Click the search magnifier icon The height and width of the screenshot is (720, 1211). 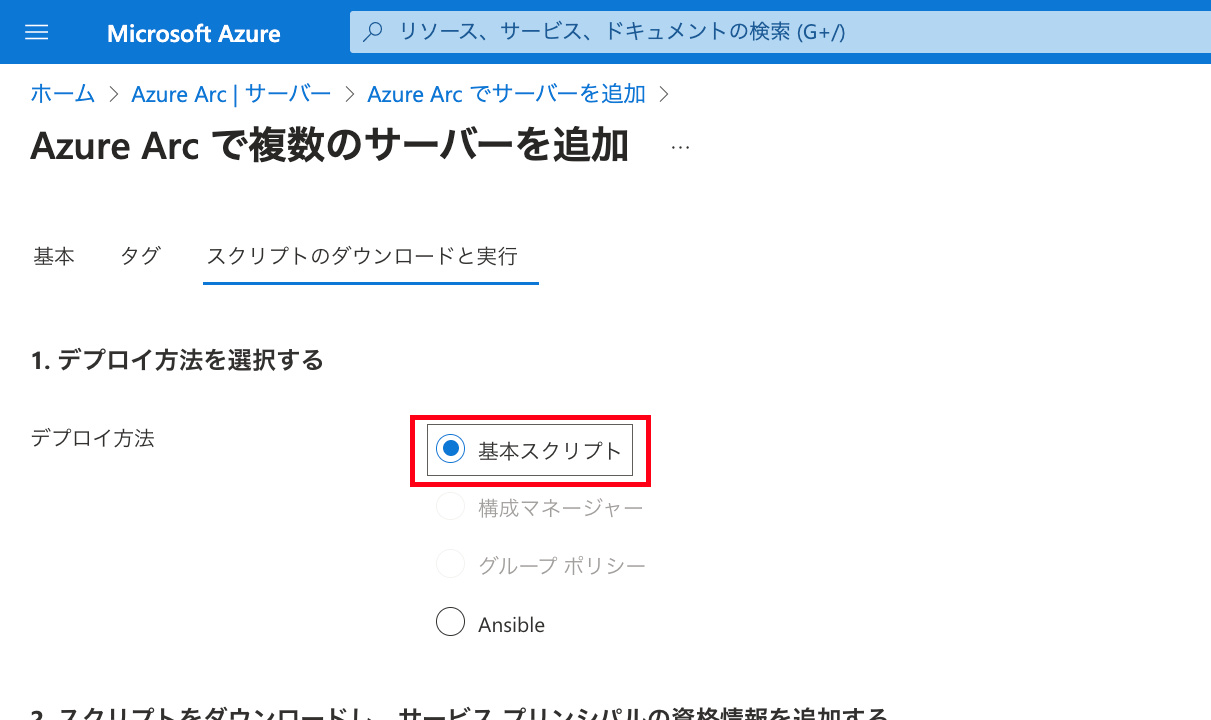click(x=373, y=32)
